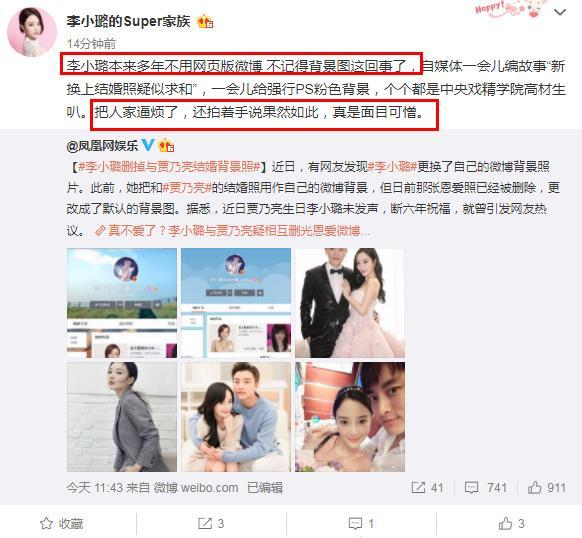Open the @凤凰网娱乐 account link
The image size is (582, 538).
102,146
